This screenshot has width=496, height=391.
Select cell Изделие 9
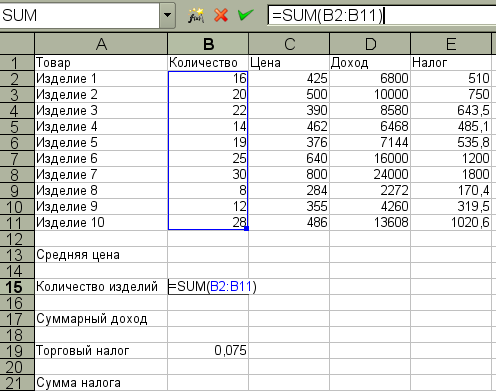tap(101, 207)
